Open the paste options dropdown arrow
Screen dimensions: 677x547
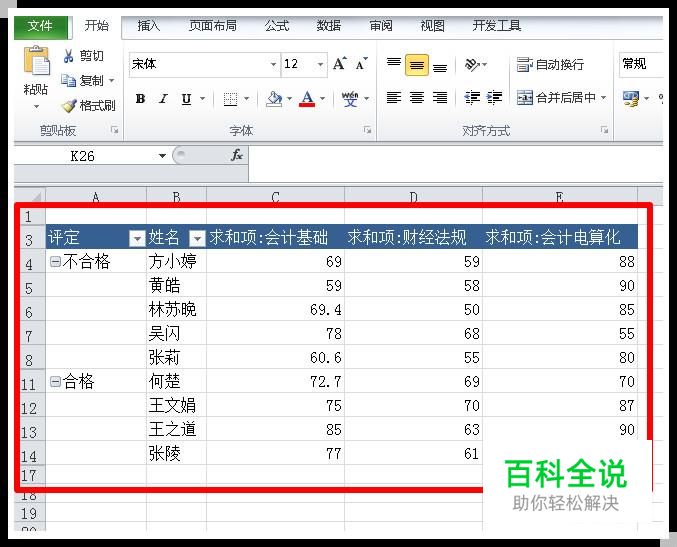tap(36, 106)
